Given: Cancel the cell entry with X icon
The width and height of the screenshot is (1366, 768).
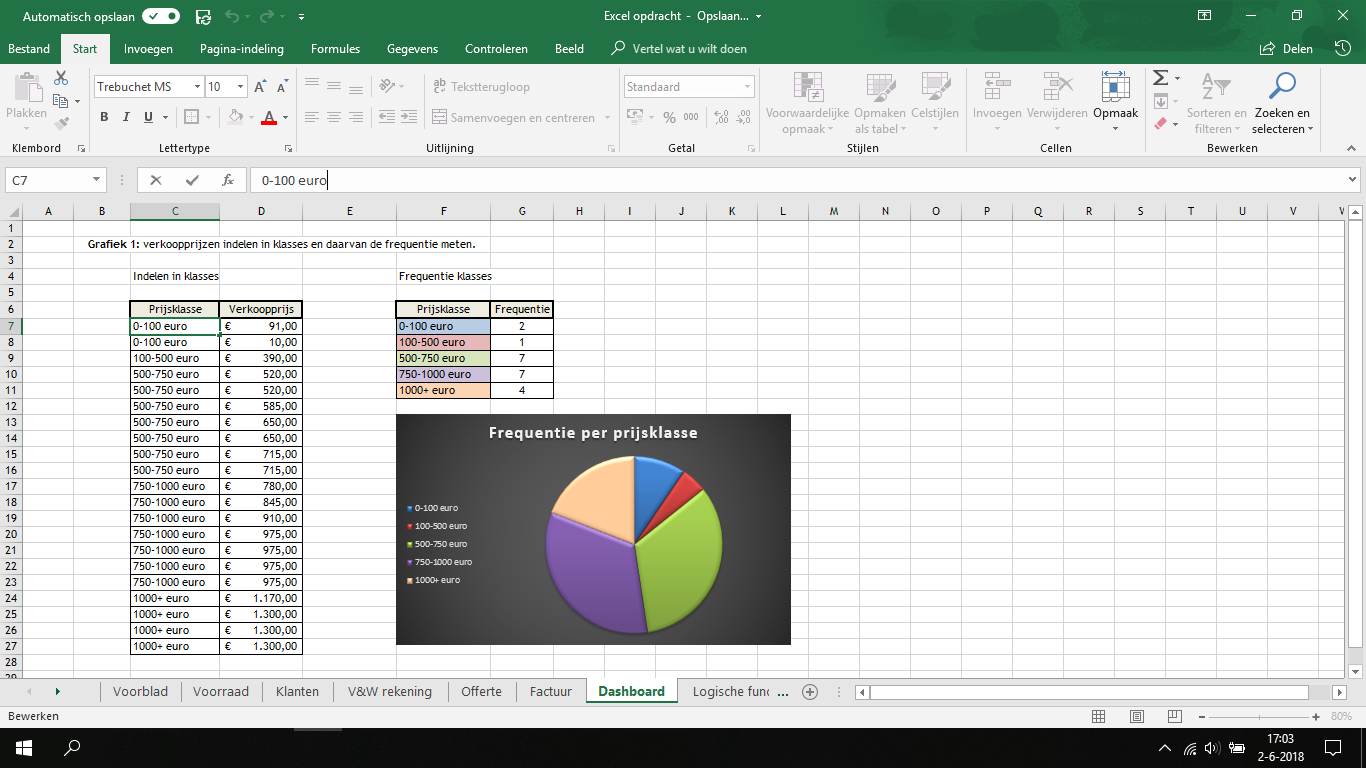Looking at the screenshot, I should tap(156, 180).
